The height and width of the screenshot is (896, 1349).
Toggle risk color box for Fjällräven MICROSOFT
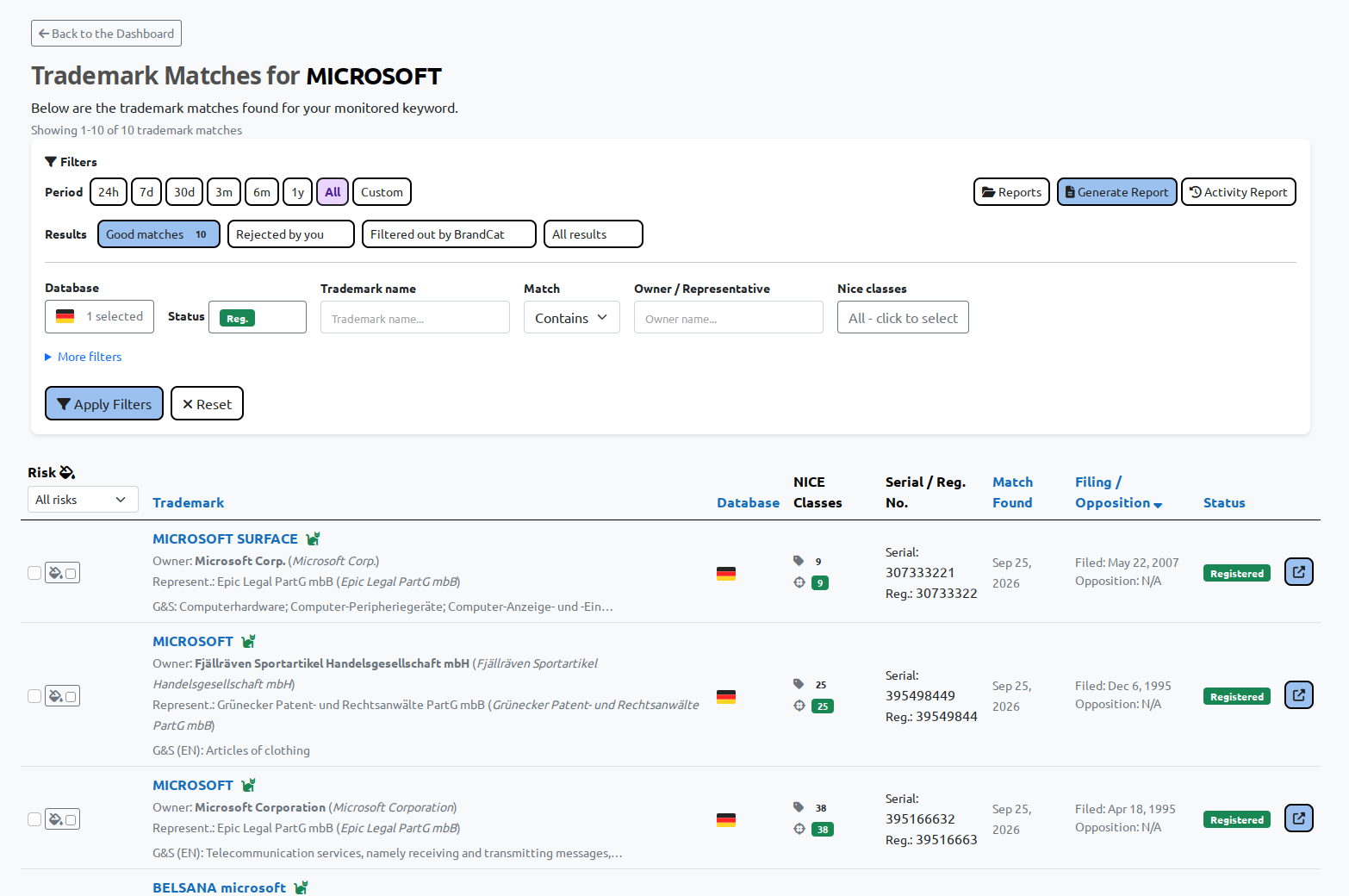[x=62, y=696]
